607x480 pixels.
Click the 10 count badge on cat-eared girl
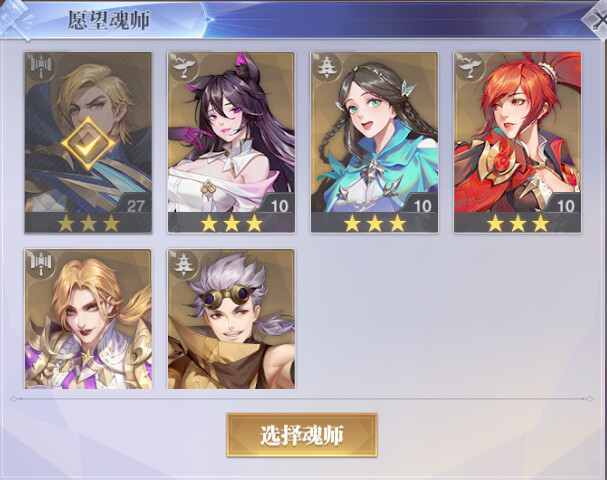click(x=279, y=206)
